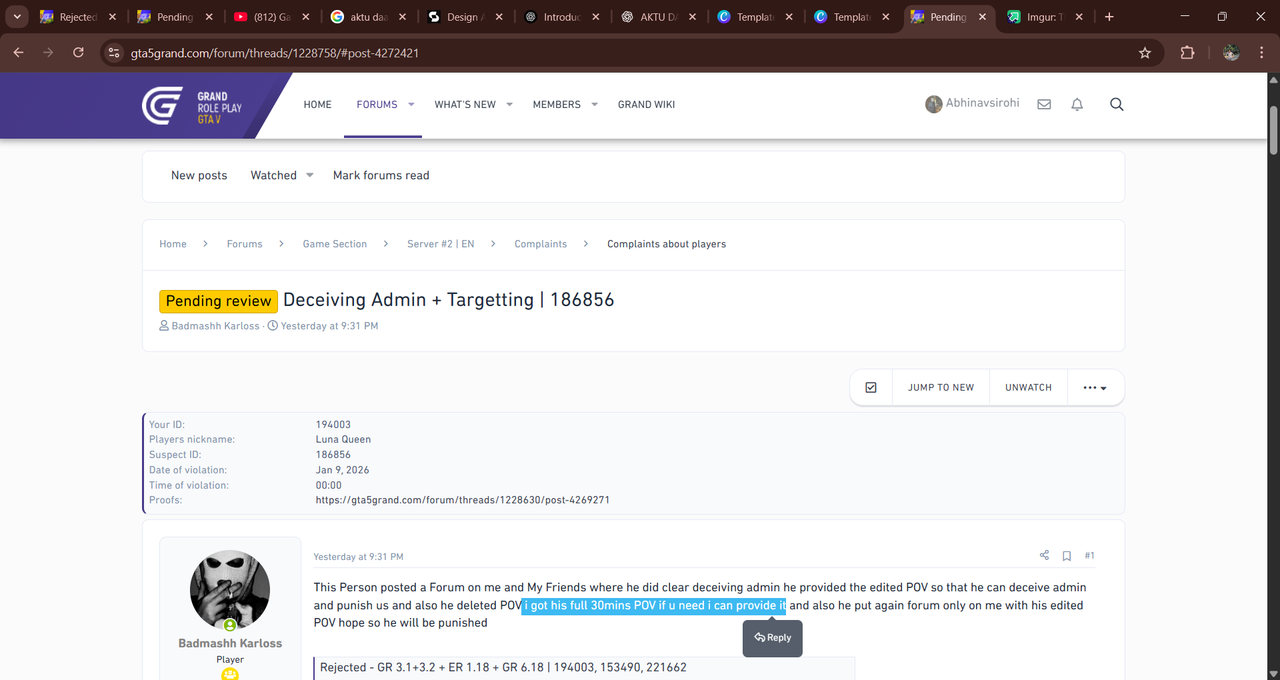Go to Game Section breadcrumb
The height and width of the screenshot is (680, 1280).
[335, 244]
